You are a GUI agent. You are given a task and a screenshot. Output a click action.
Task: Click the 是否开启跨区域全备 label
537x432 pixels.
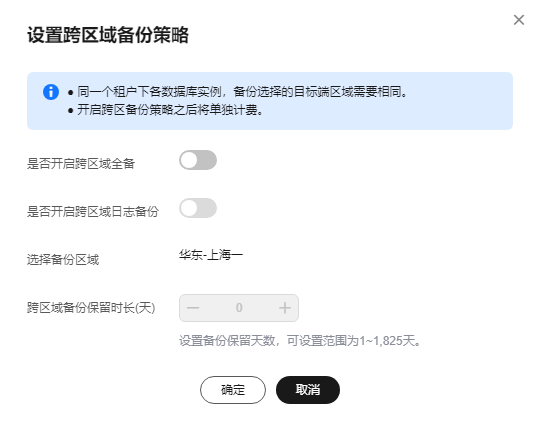pos(81,163)
